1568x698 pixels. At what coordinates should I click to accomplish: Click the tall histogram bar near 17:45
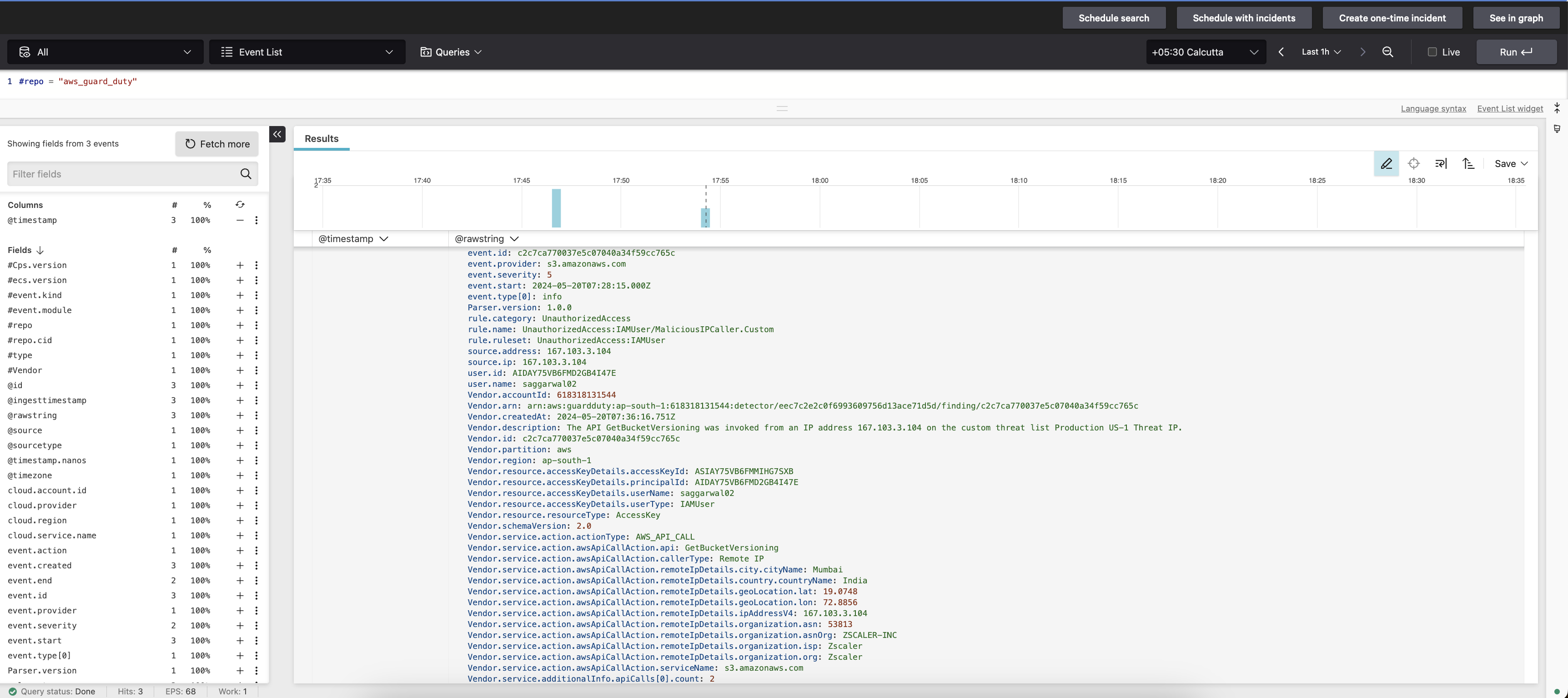(556, 207)
